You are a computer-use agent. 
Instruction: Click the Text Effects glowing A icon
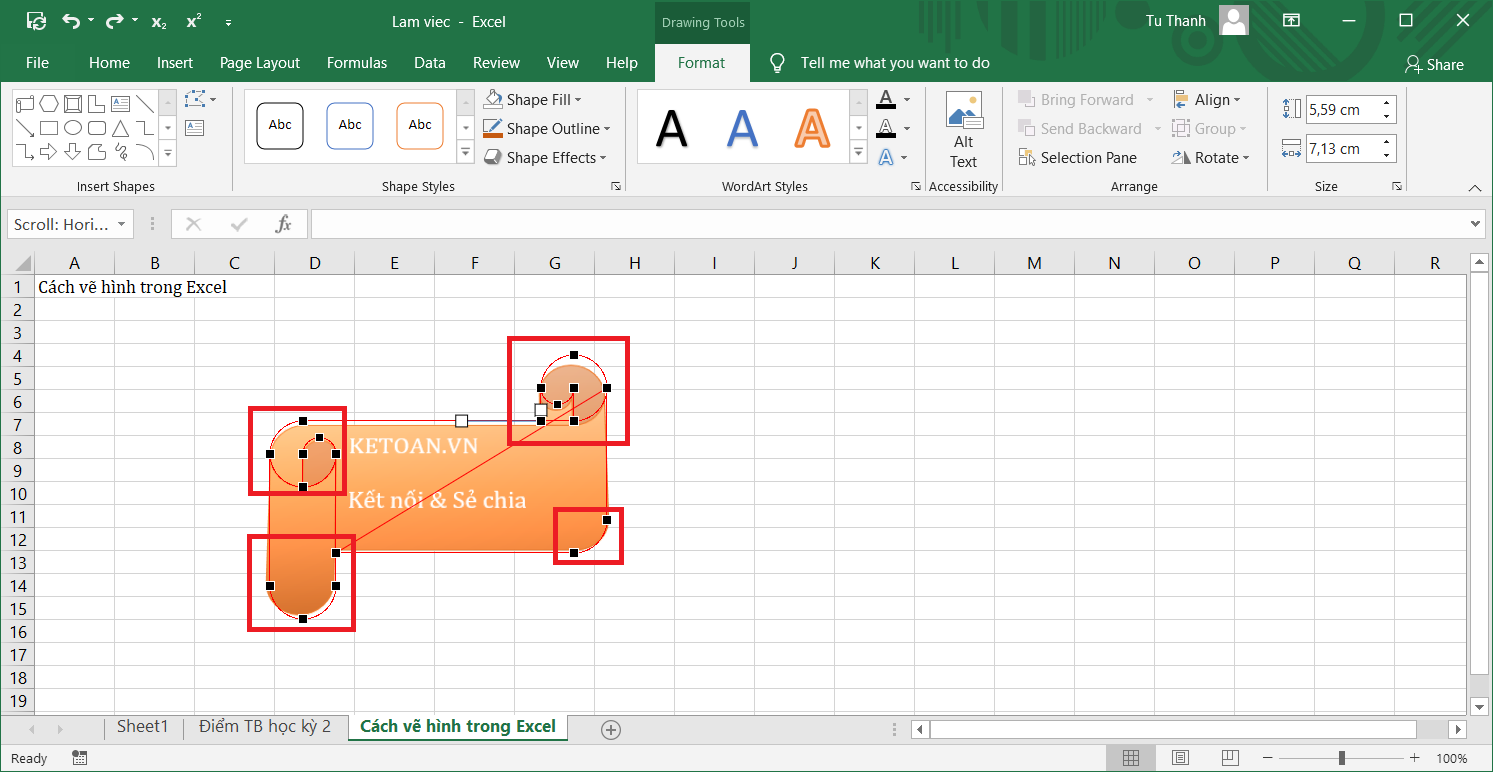[886, 158]
